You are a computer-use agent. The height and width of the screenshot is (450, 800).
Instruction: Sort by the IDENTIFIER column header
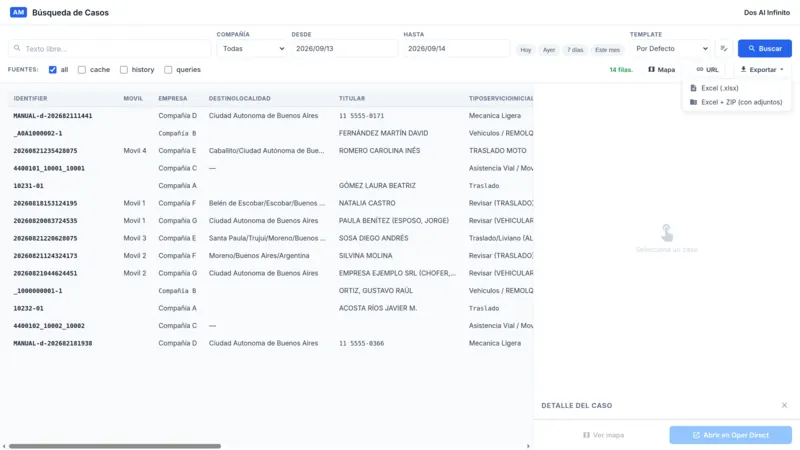[30, 98]
